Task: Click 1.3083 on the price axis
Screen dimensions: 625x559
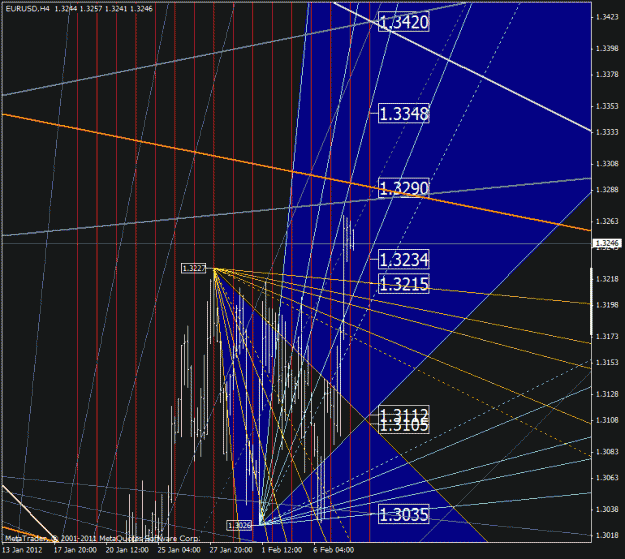Action: click(x=607, y=452)
